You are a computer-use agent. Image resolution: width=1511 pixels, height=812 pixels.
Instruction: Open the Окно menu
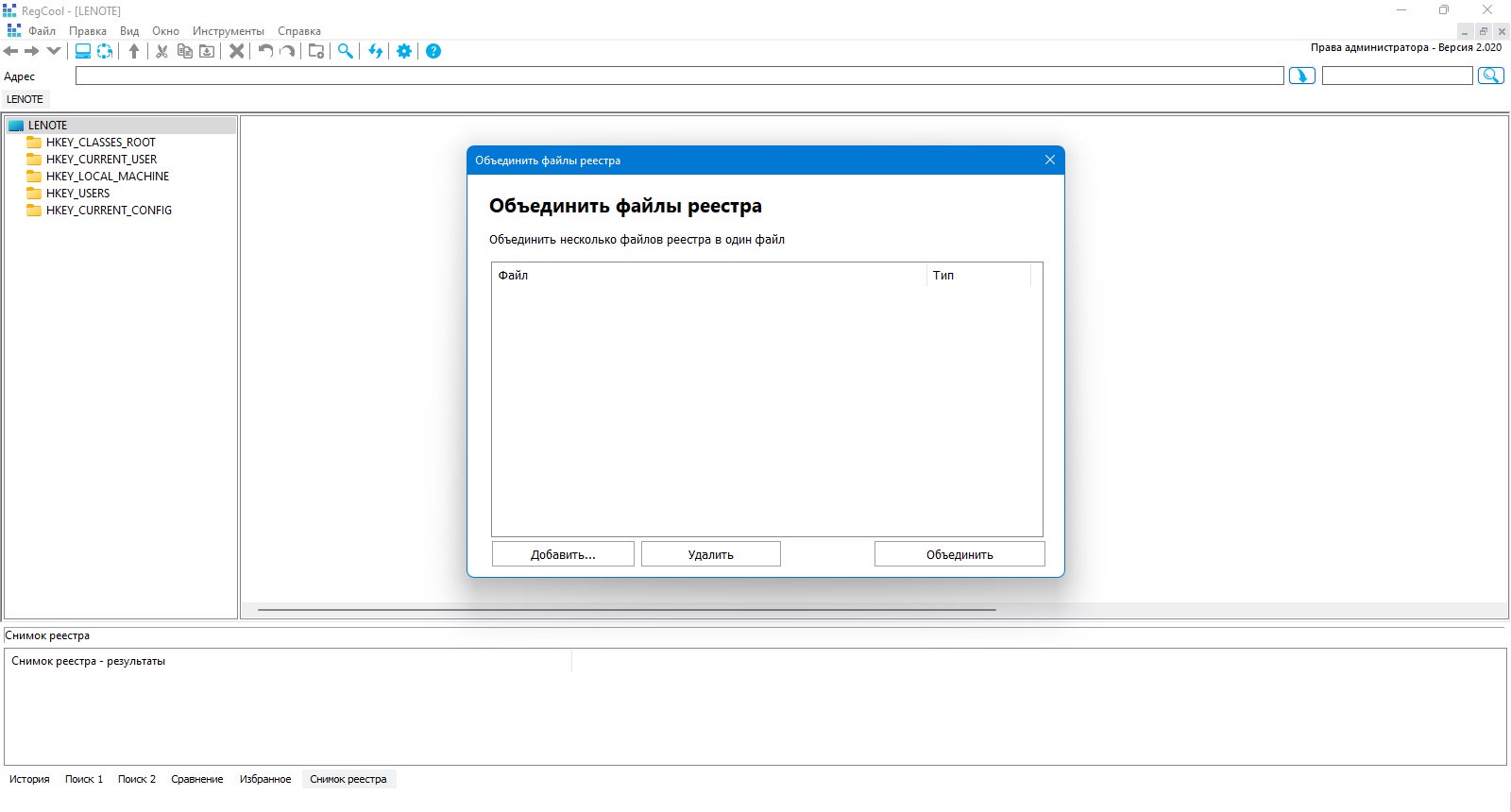[165, 31]
